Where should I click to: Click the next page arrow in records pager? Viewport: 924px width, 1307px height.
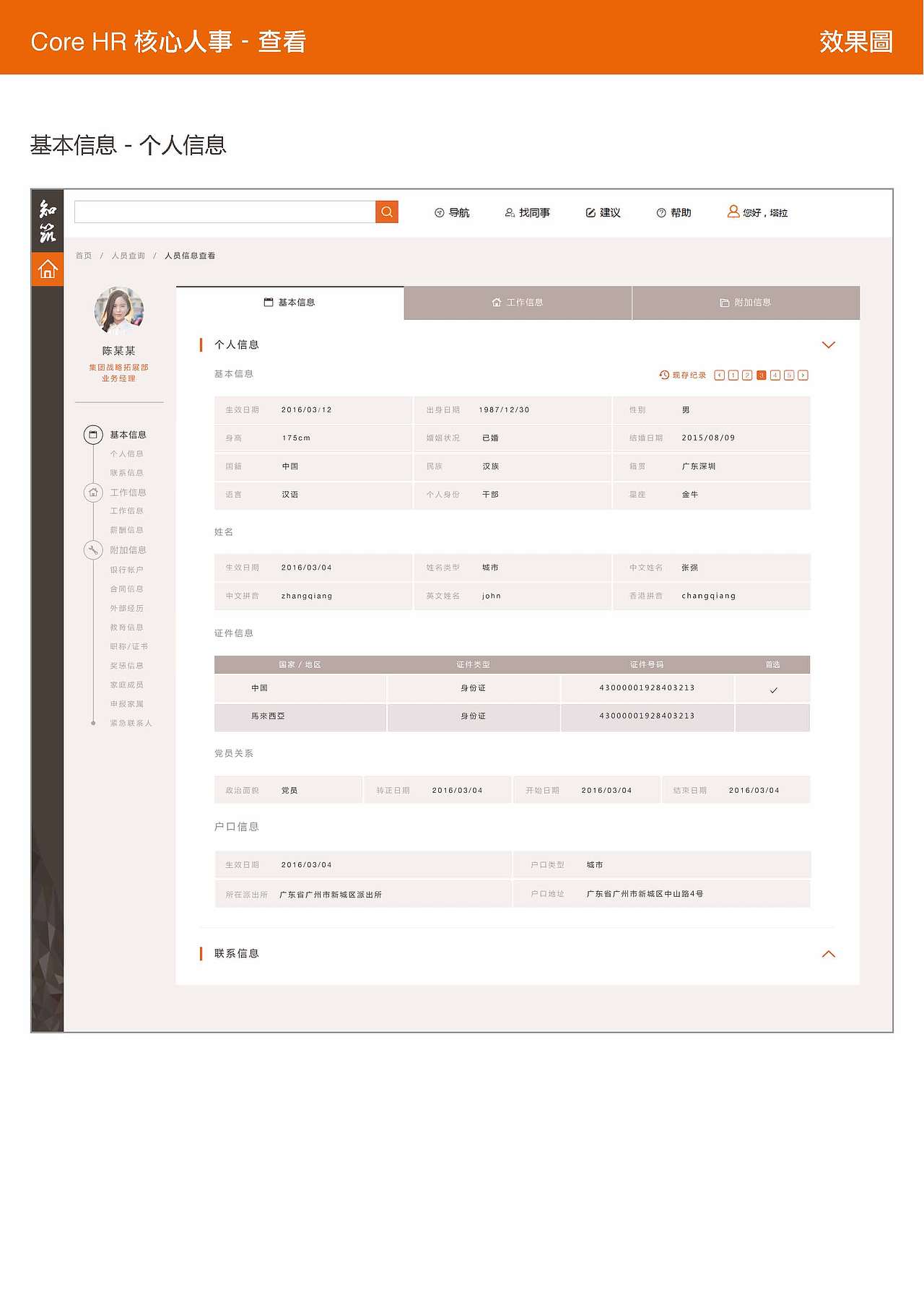(803, 375)
